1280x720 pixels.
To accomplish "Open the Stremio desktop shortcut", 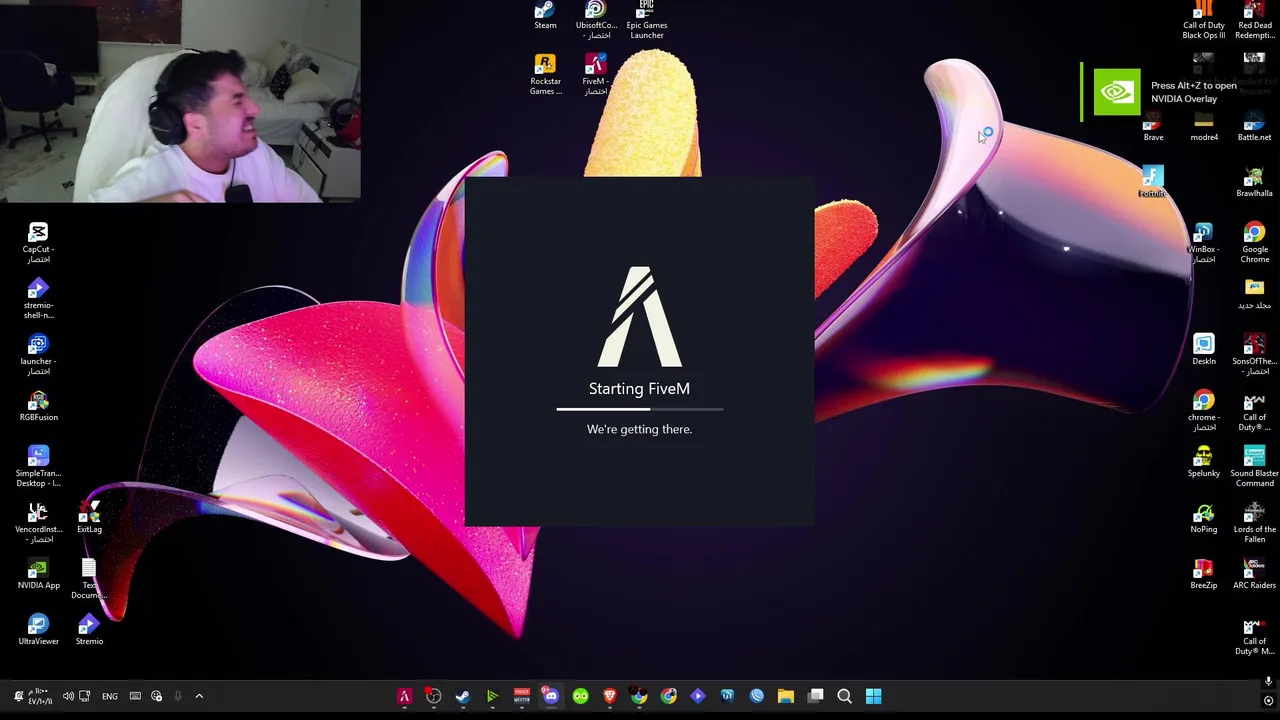I will tap(89, 630).
